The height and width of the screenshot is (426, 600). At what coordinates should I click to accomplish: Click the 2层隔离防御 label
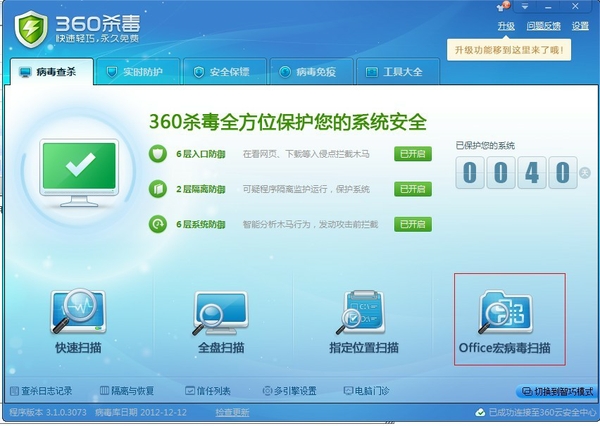point(201,189)
